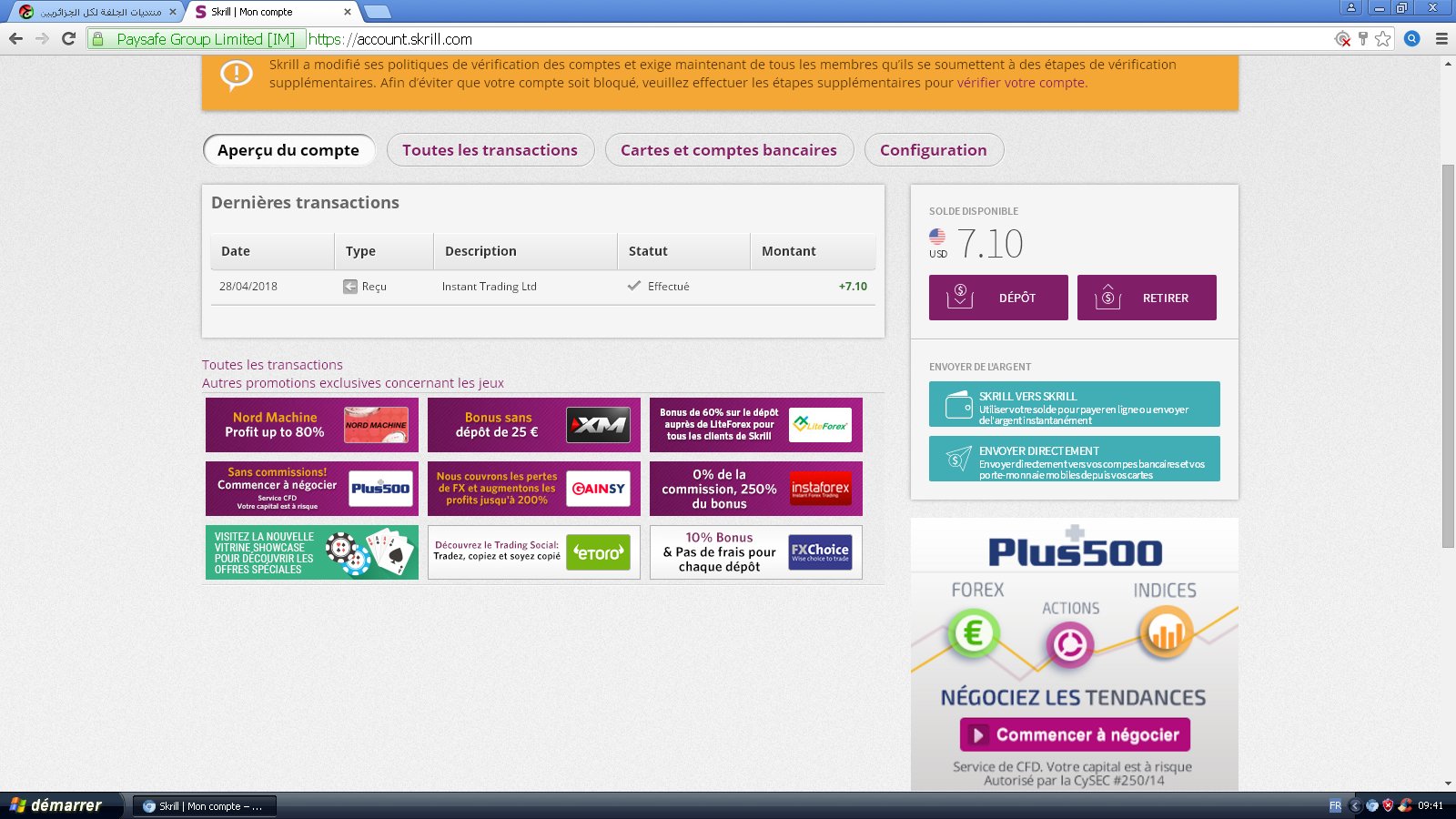
Task: Click the Effectué checkmark status icon
Action: (x=634, y=286)
